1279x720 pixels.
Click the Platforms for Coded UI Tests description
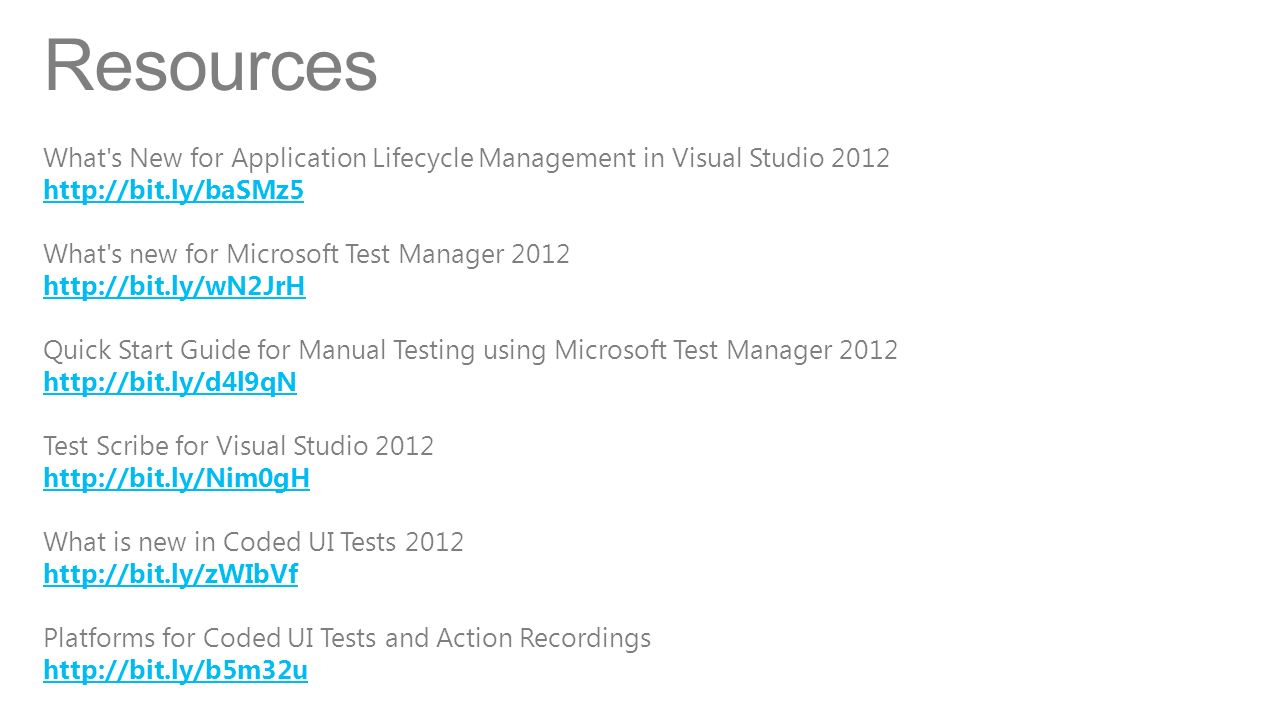click(x=347, y=638)
